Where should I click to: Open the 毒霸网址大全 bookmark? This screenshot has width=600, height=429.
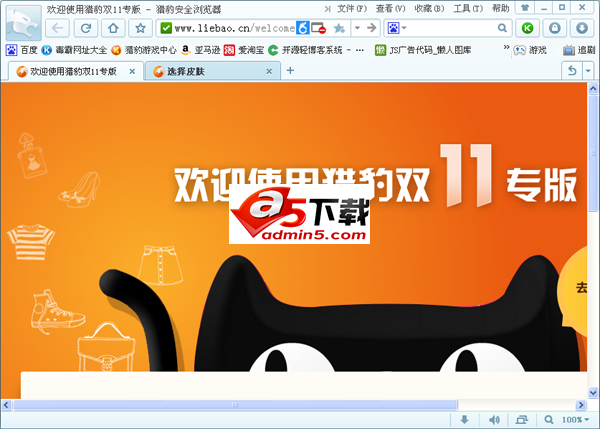(x=74, y=50)
